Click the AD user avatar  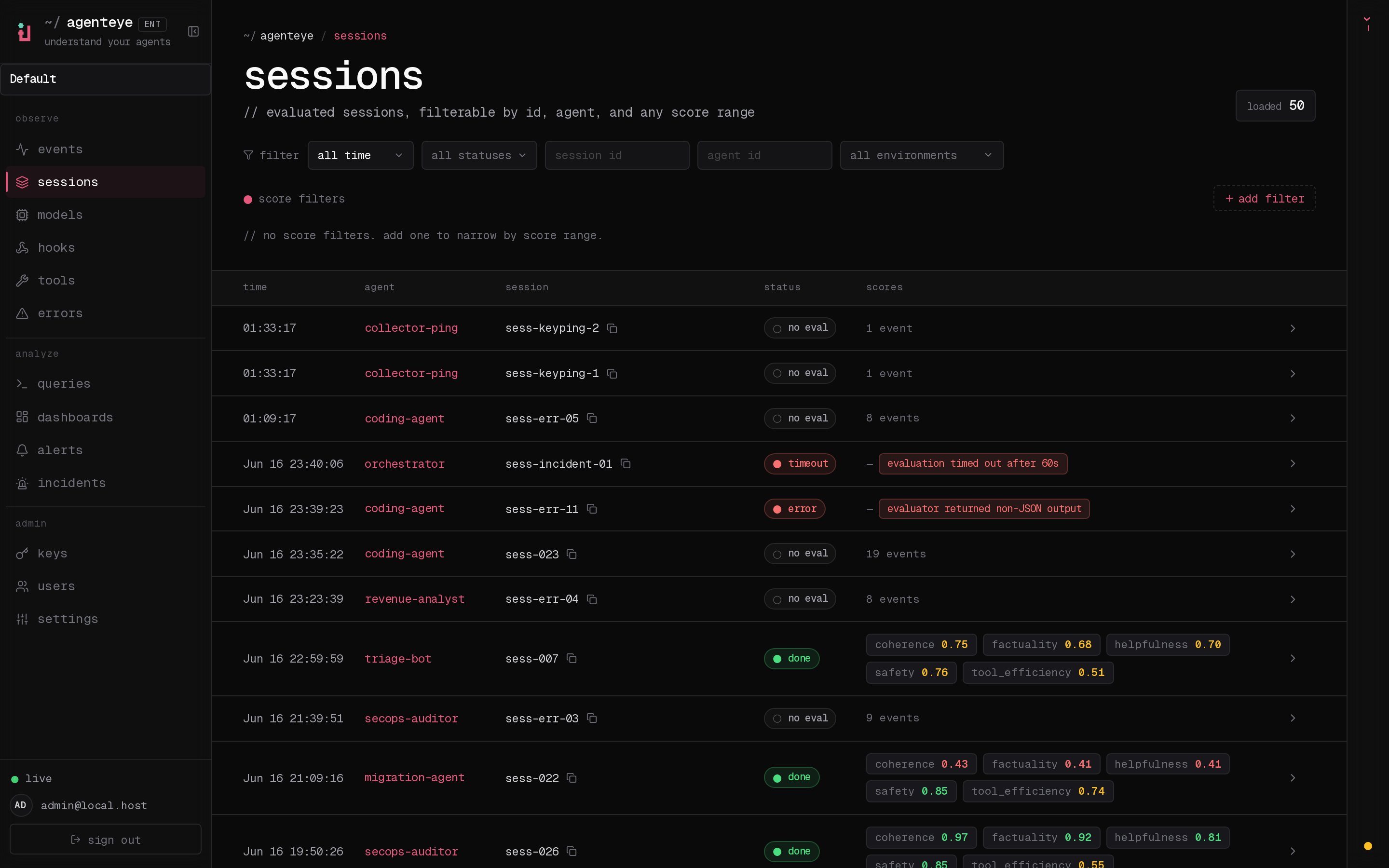pos(21,805)
